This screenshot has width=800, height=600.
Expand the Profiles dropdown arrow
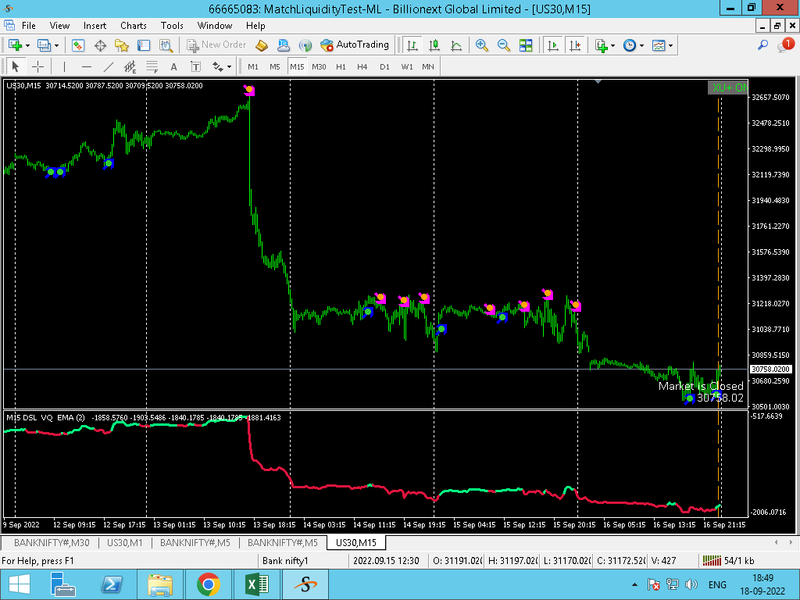(x=57, y=46)
